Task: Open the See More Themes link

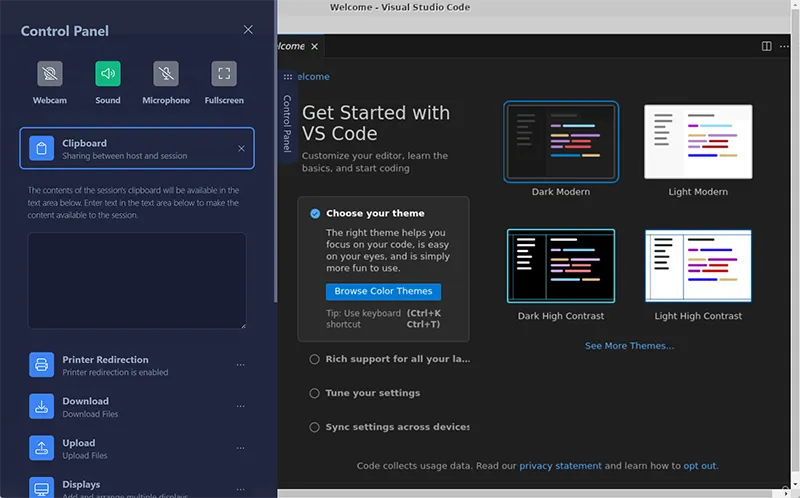Action: (x=629, y=346)
